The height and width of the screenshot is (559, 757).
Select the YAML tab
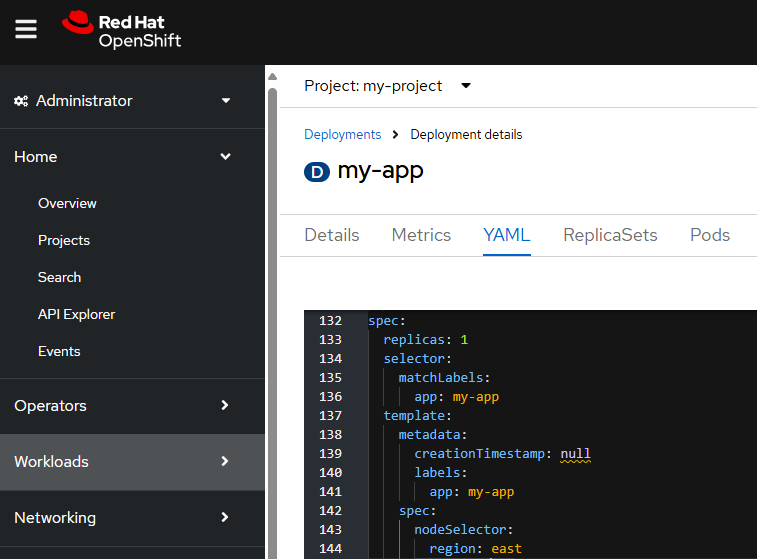tap(506, 235)
